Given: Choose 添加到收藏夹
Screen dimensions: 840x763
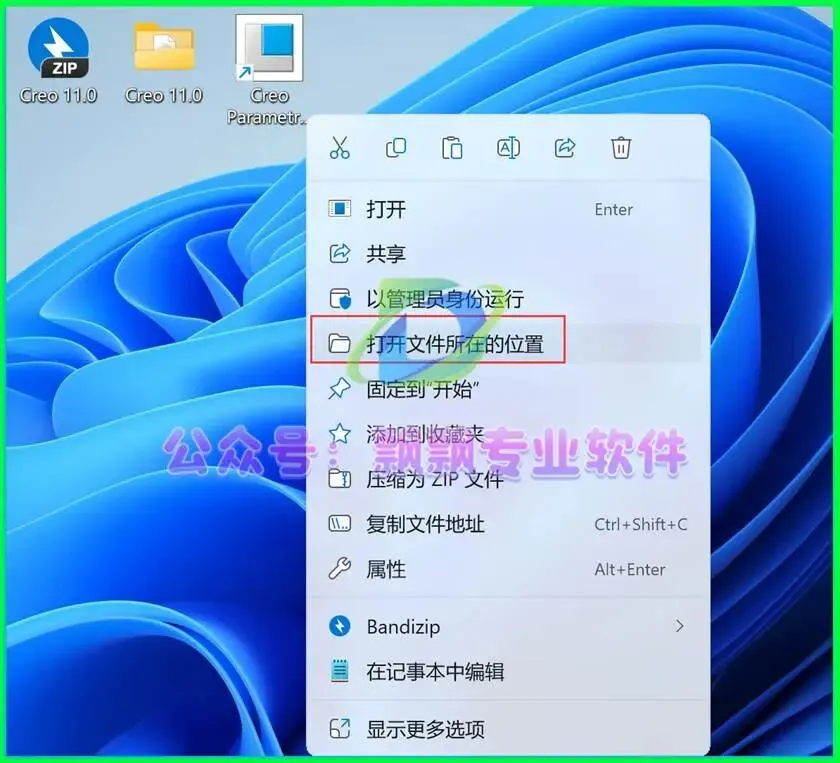Looking at the screenshot, I should [x=507, y=434].
